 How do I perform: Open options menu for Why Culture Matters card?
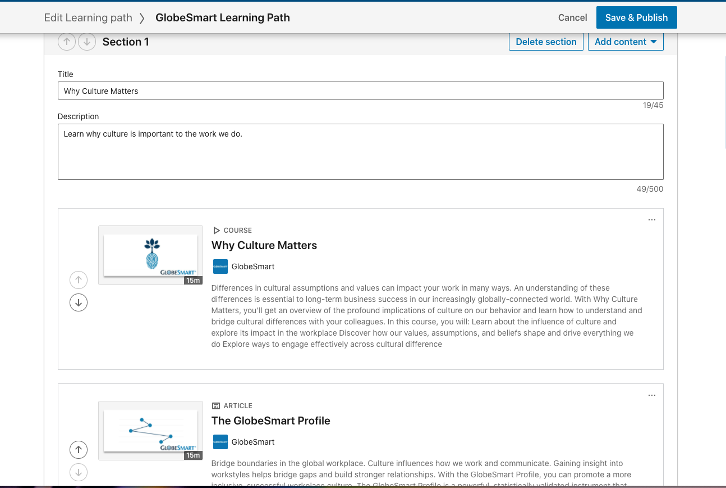(651, 219)
